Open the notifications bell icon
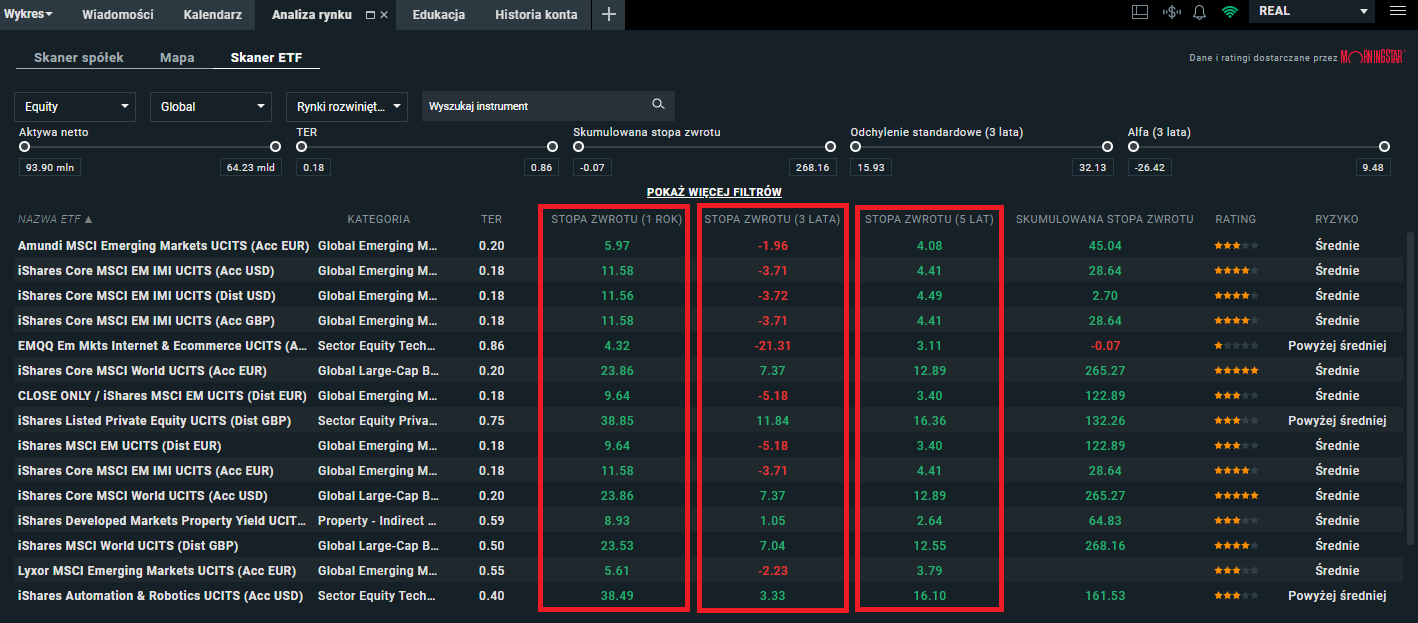This screenshot has width=1418, height=623. (x=1199, y=12)
